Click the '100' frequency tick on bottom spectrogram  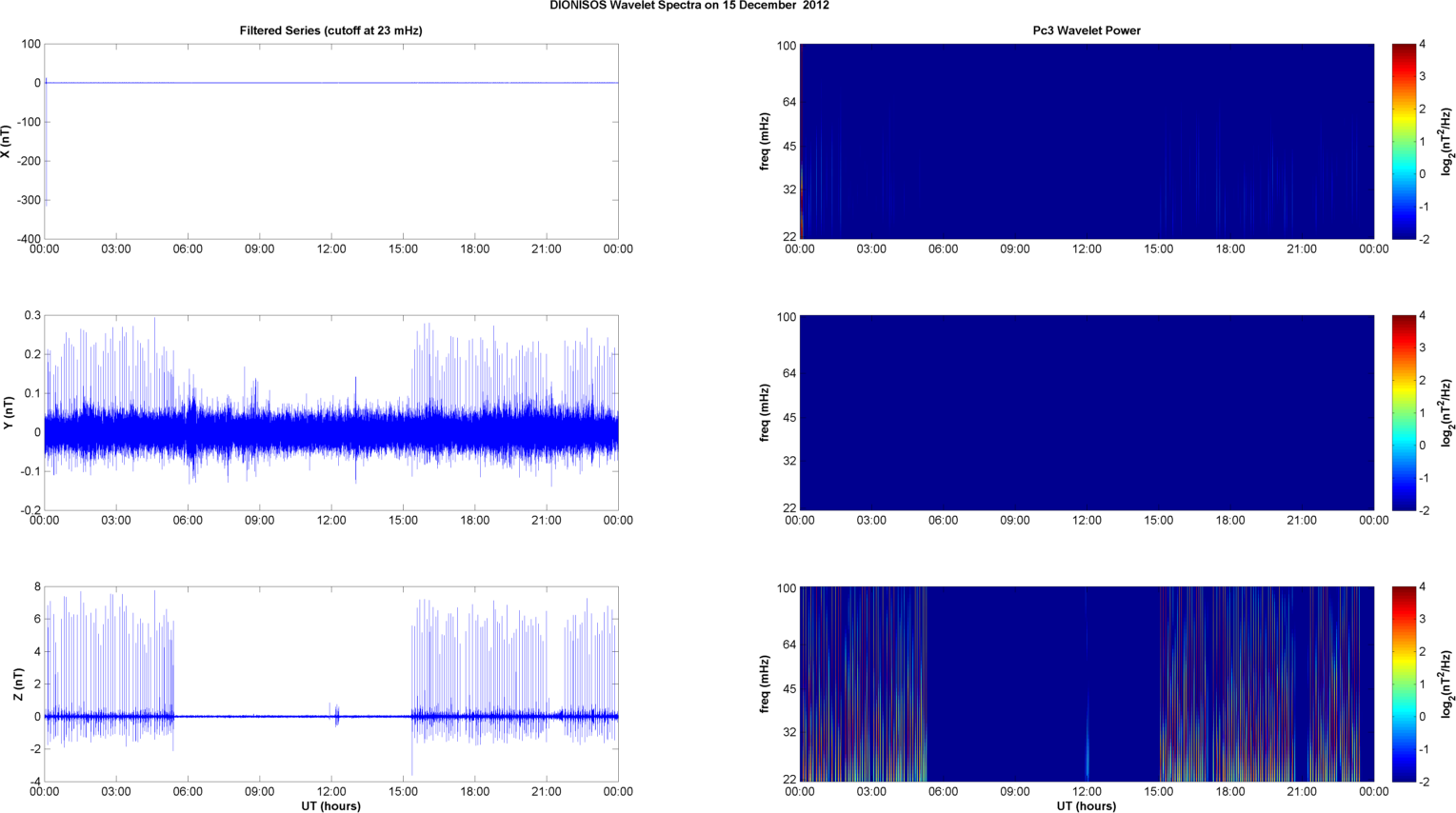[x=787, y=588]
